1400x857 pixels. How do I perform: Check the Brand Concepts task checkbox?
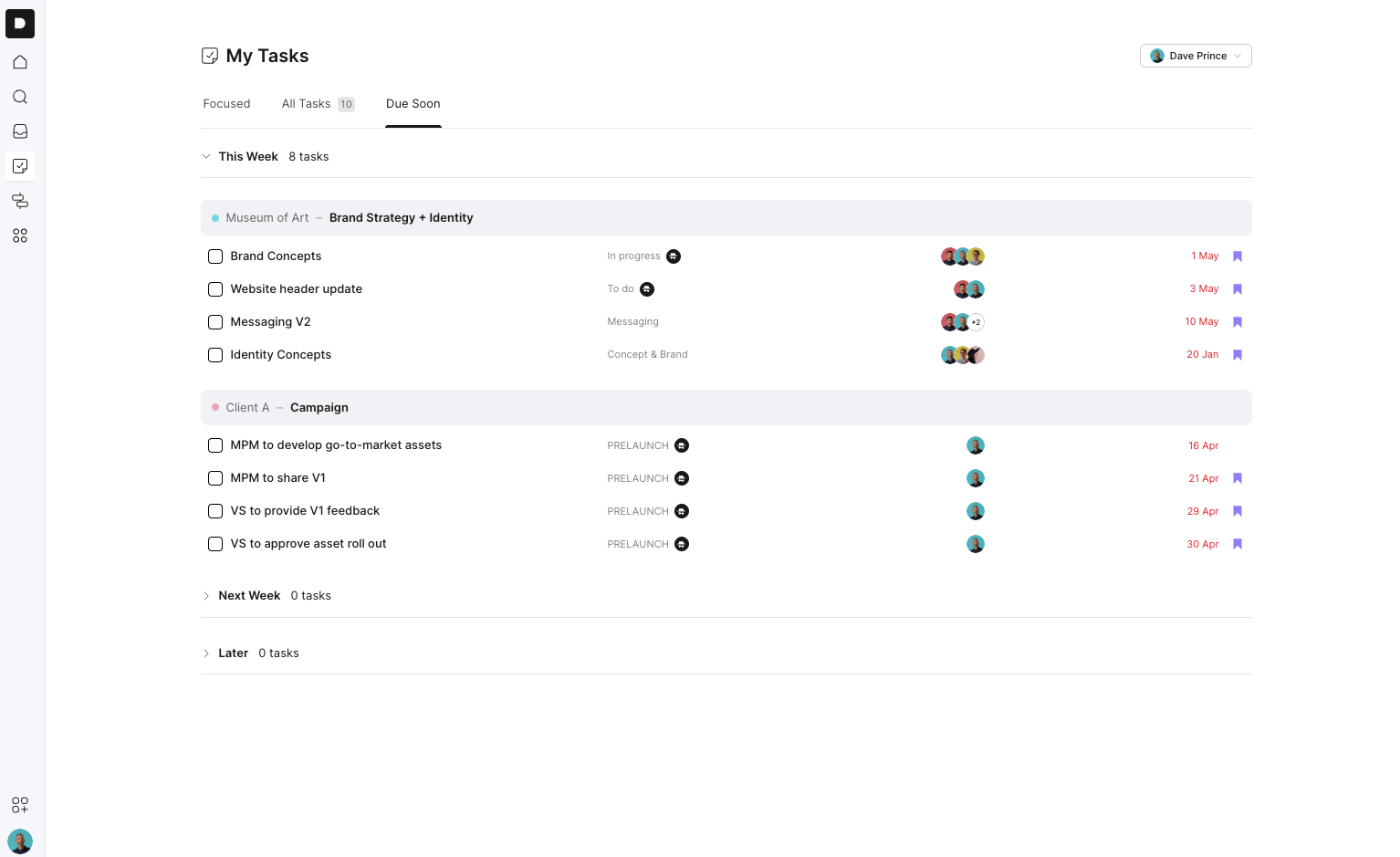click(x=215, y=256)
